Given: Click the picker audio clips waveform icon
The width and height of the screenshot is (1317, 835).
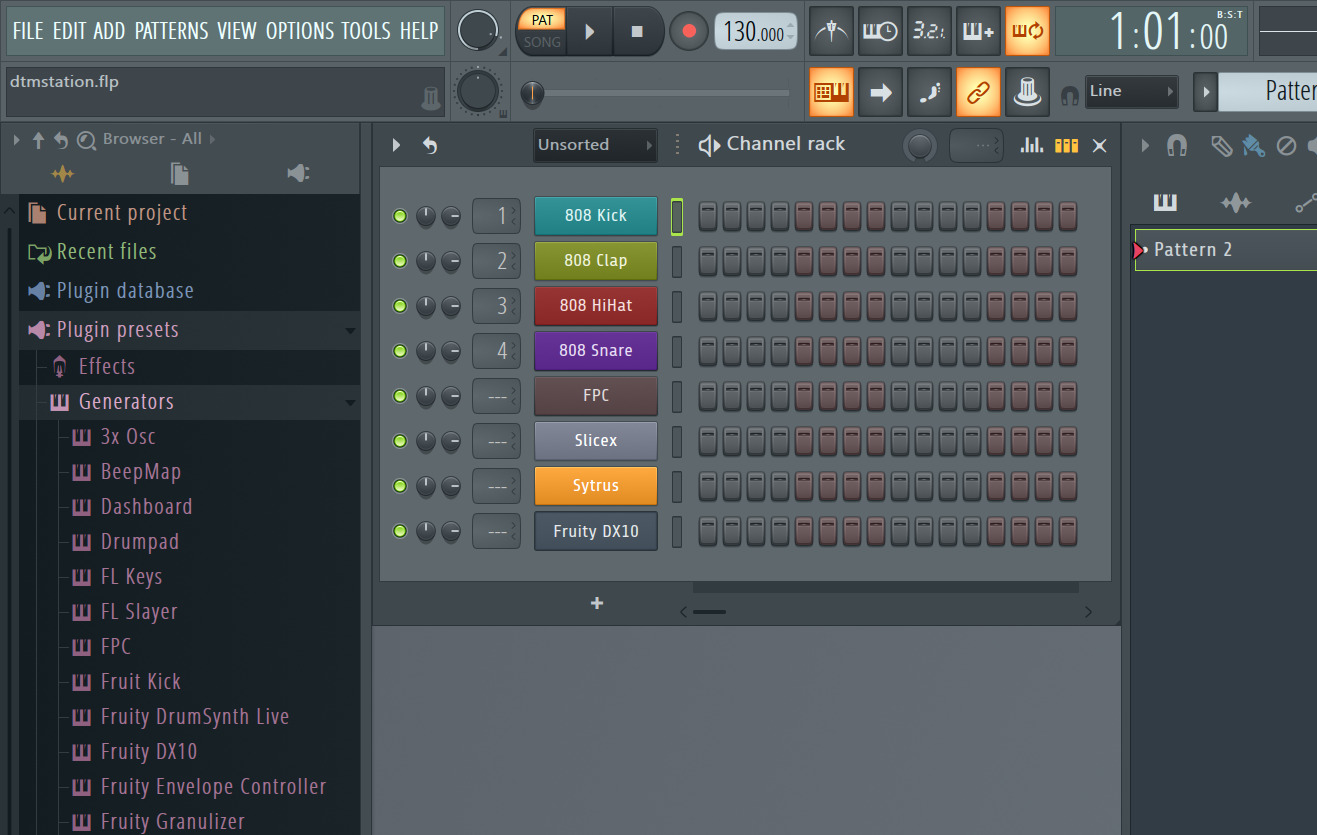Looking at the screenshot, I should [x=1236, y=203].
